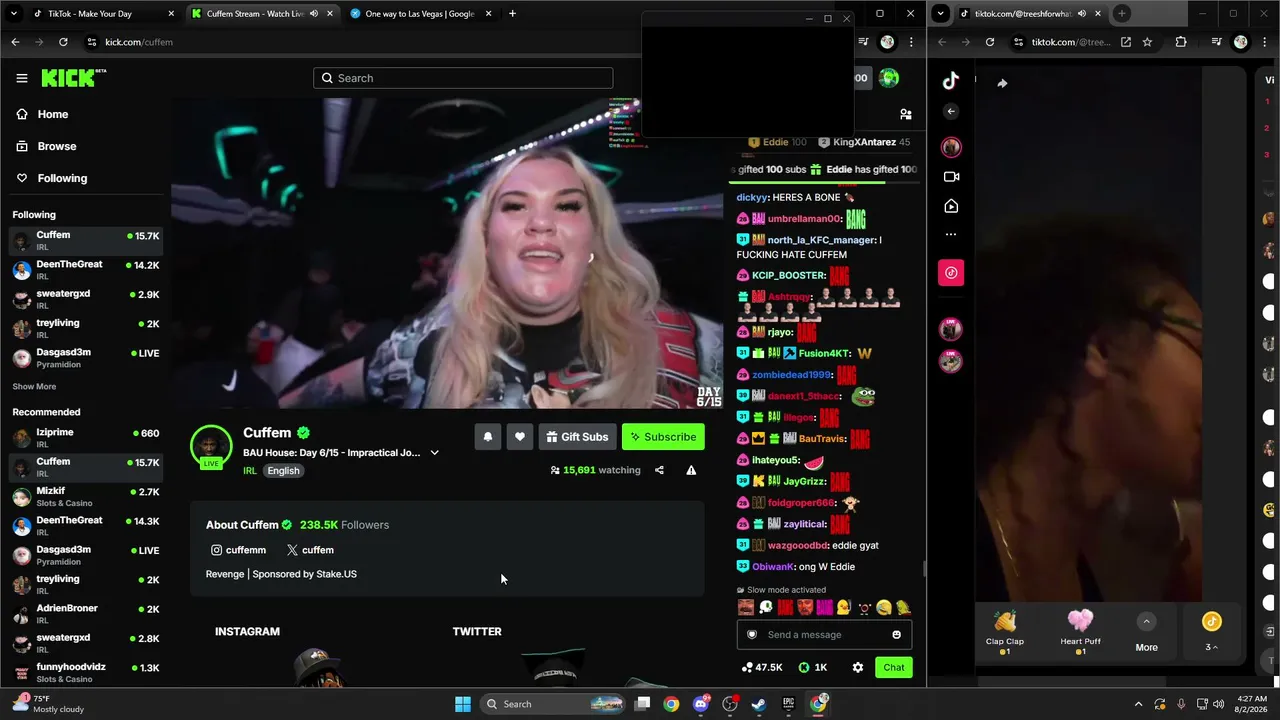Open the TikTok LIVE home icon in the sidebar
The height and width of the screenshot is (720, 1280).
pyautogui.click(x=951, y=206)
